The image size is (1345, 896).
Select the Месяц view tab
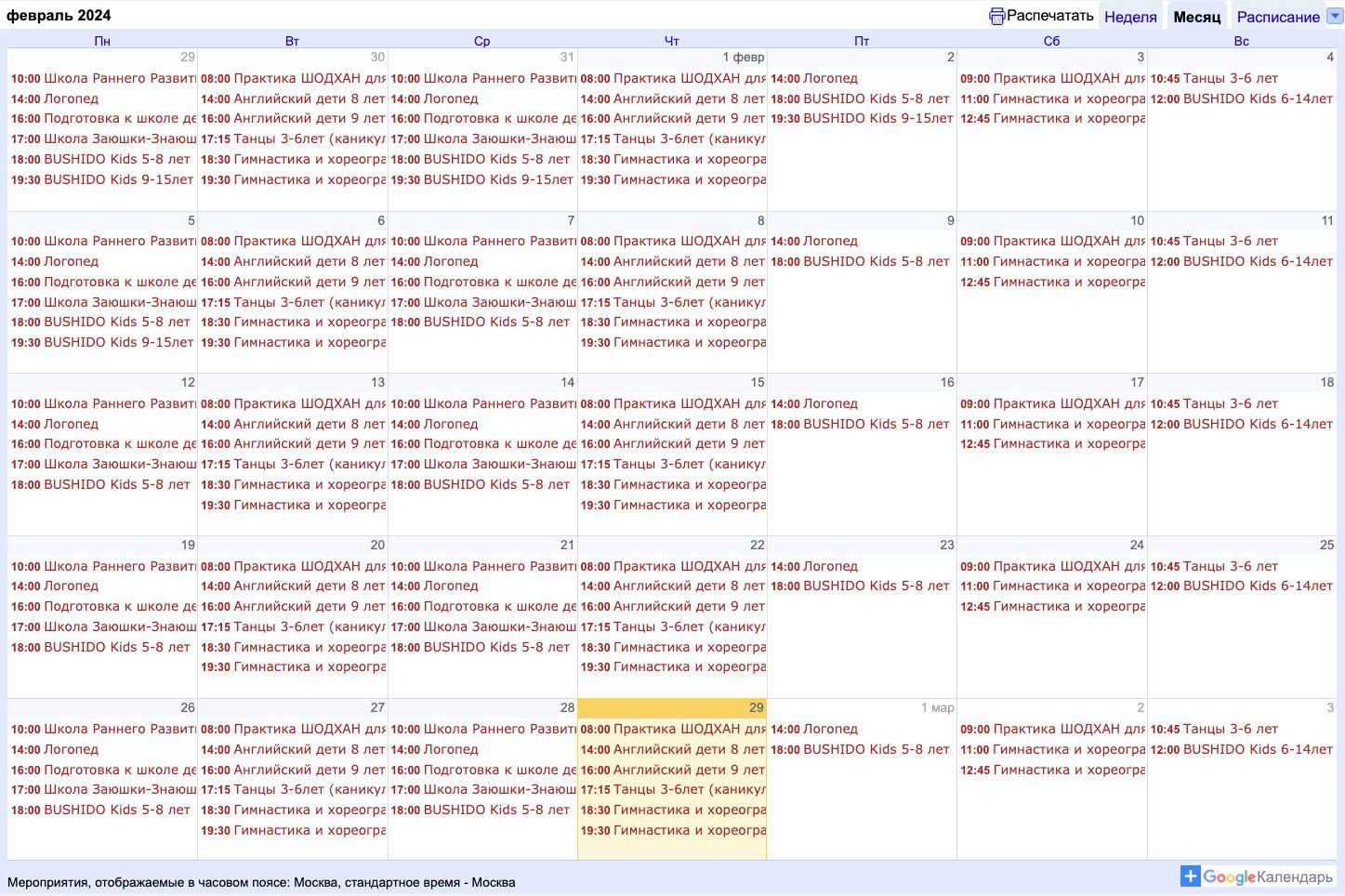pos(1196,17)
